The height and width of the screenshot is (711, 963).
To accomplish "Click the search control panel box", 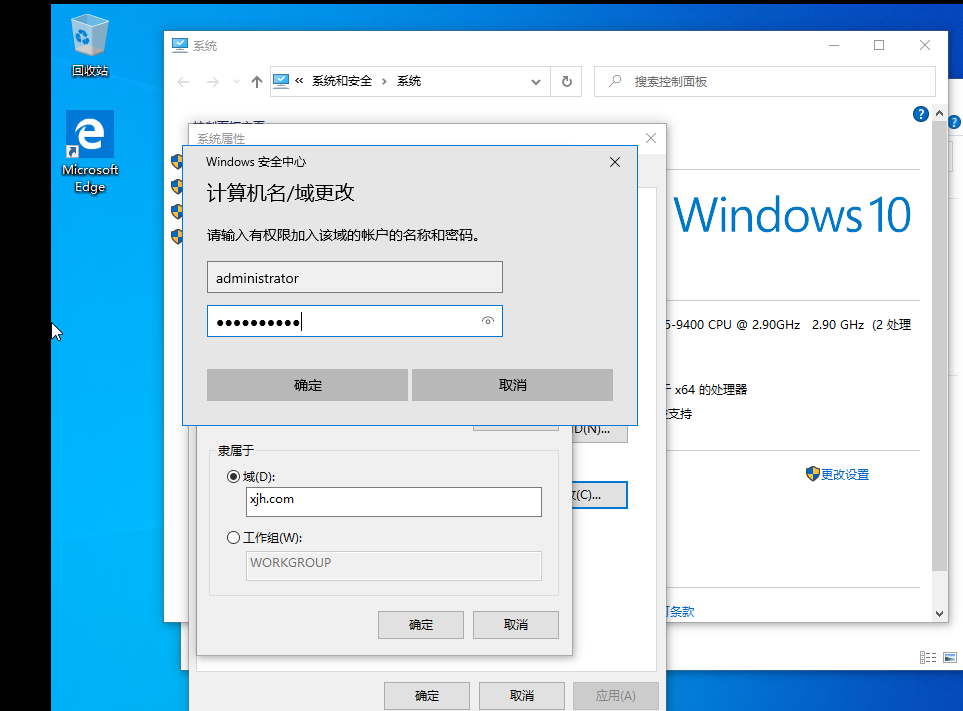I will point(765,82).
